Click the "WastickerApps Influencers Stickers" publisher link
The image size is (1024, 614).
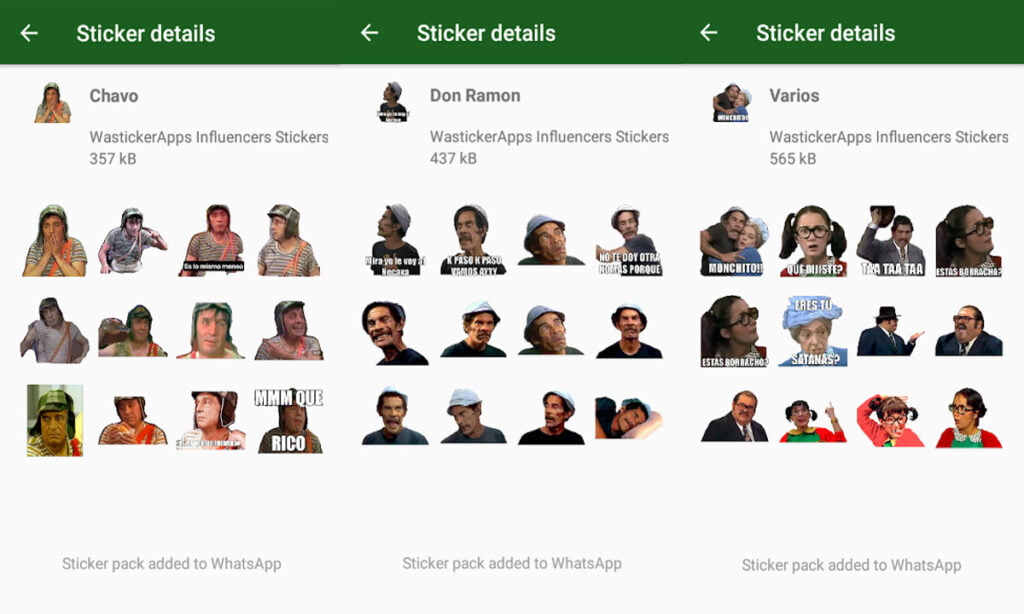point(210,137)
